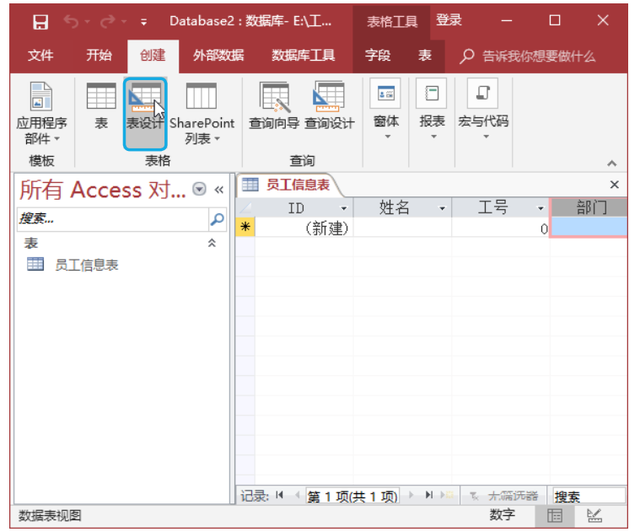Viewport: 640px width, 532px height.
Task: Collapse the 表 group in navigation pane
Action: (212, 243)
